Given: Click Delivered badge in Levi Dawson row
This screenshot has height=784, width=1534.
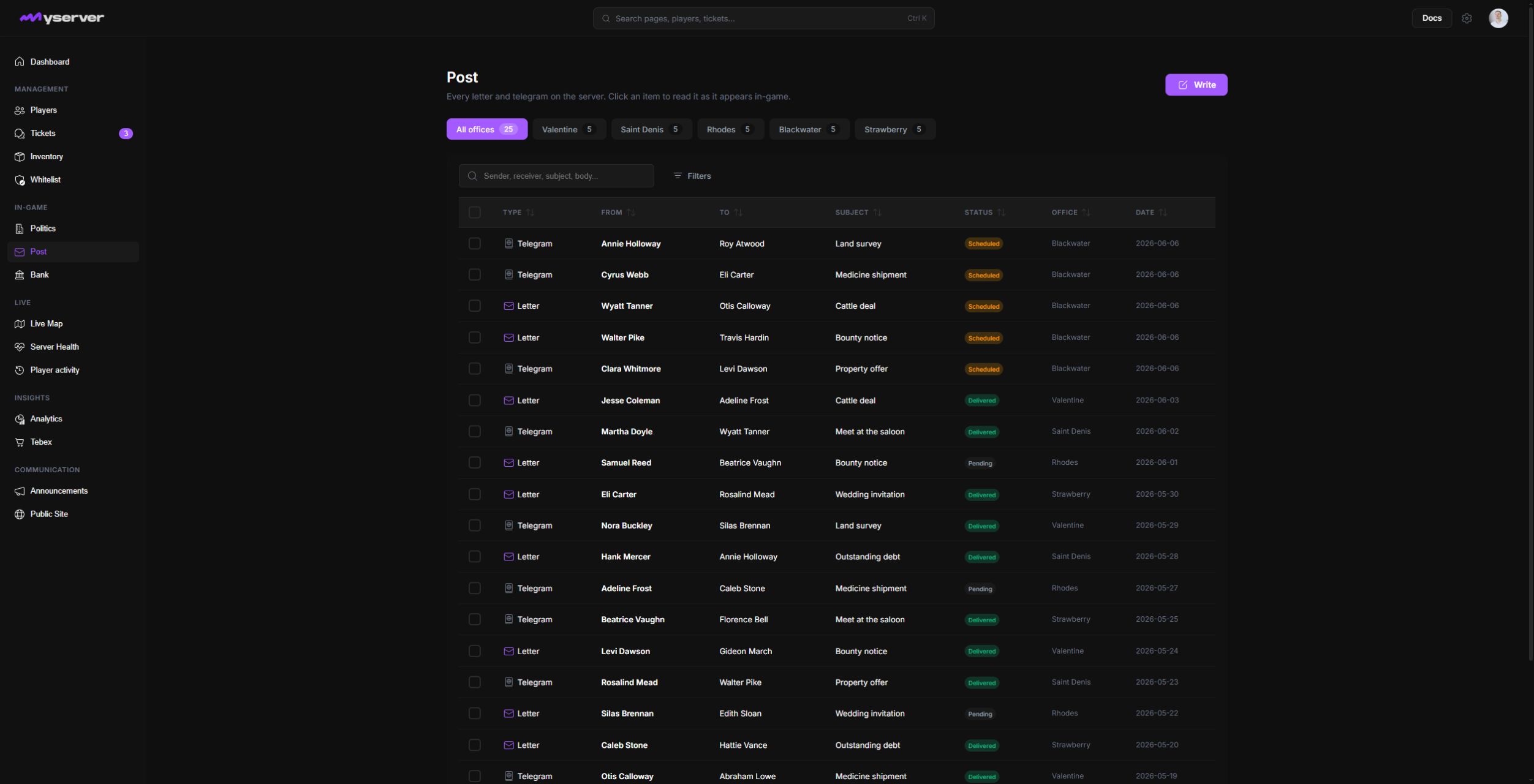Looking at the screenshot, I should click(x=981, y=651).
